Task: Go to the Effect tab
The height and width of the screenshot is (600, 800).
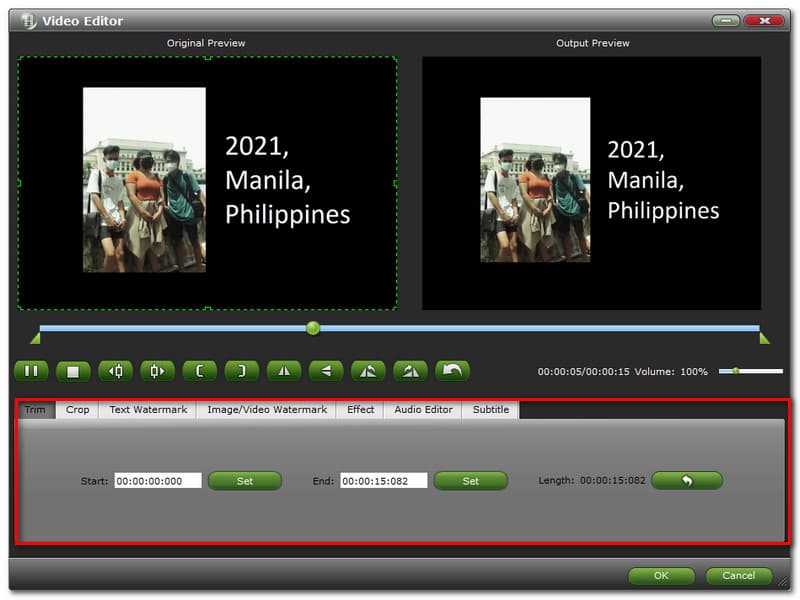Action: (360, 410)
